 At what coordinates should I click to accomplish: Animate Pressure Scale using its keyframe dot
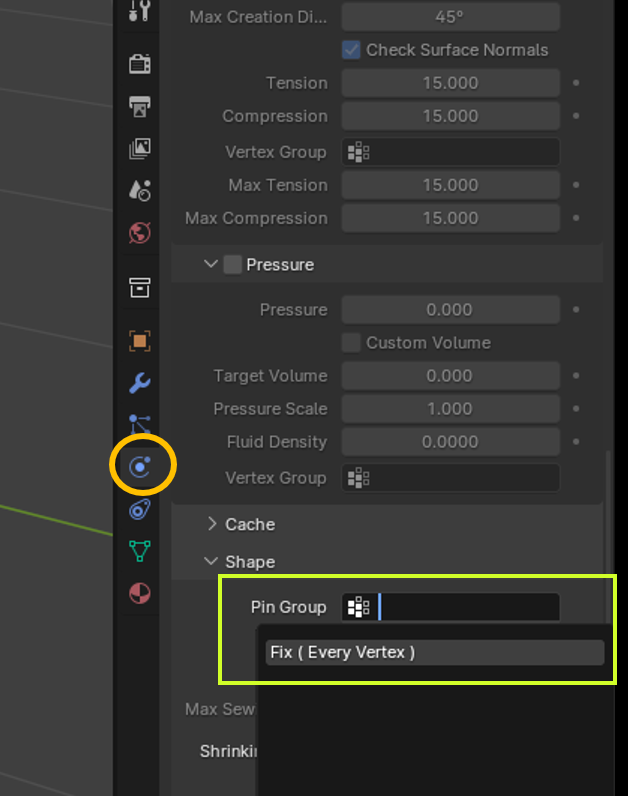(x=576, y=409)
